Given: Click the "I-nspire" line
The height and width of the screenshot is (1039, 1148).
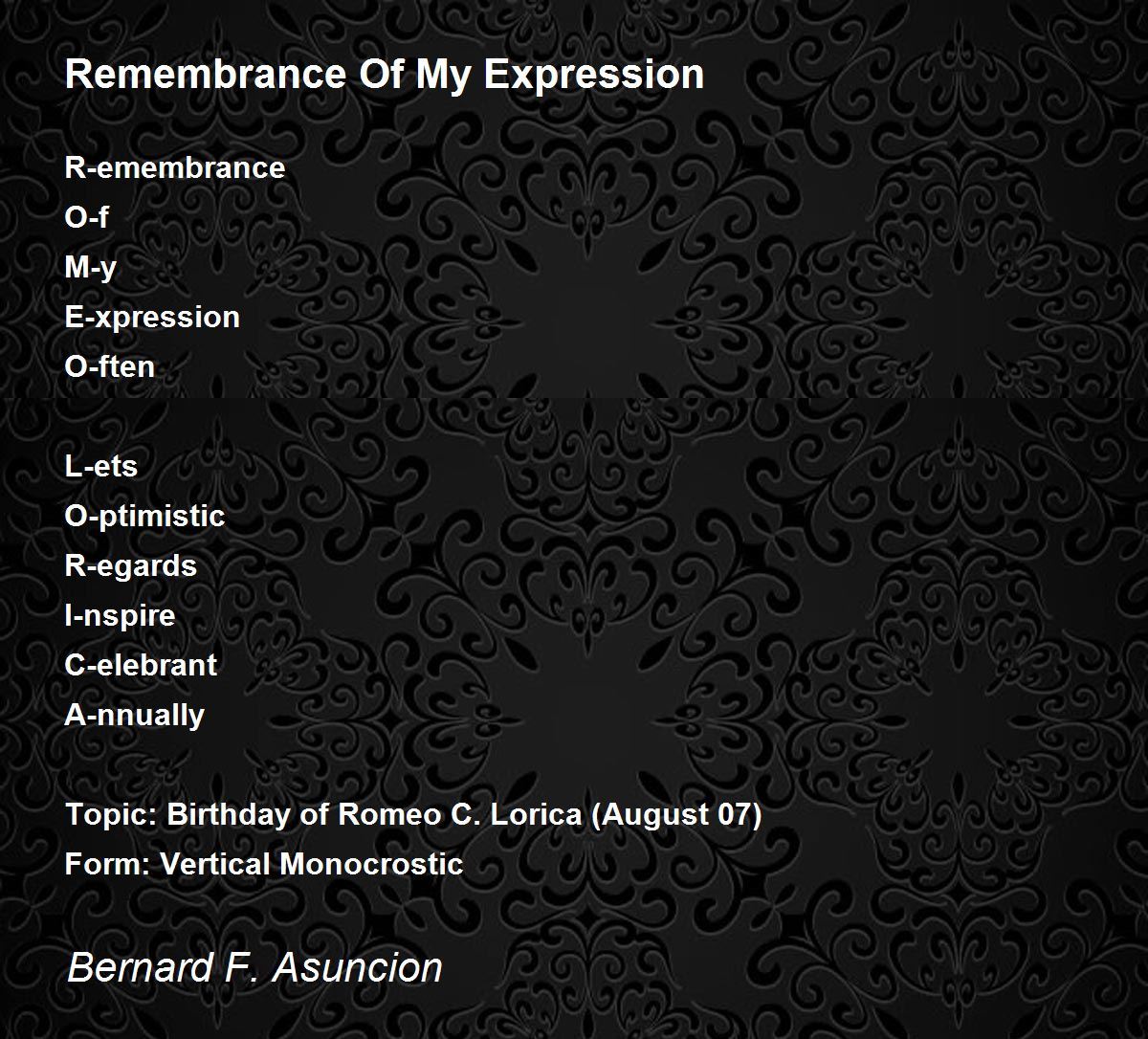Looking at the screenshot, I should tap(121, 615).
